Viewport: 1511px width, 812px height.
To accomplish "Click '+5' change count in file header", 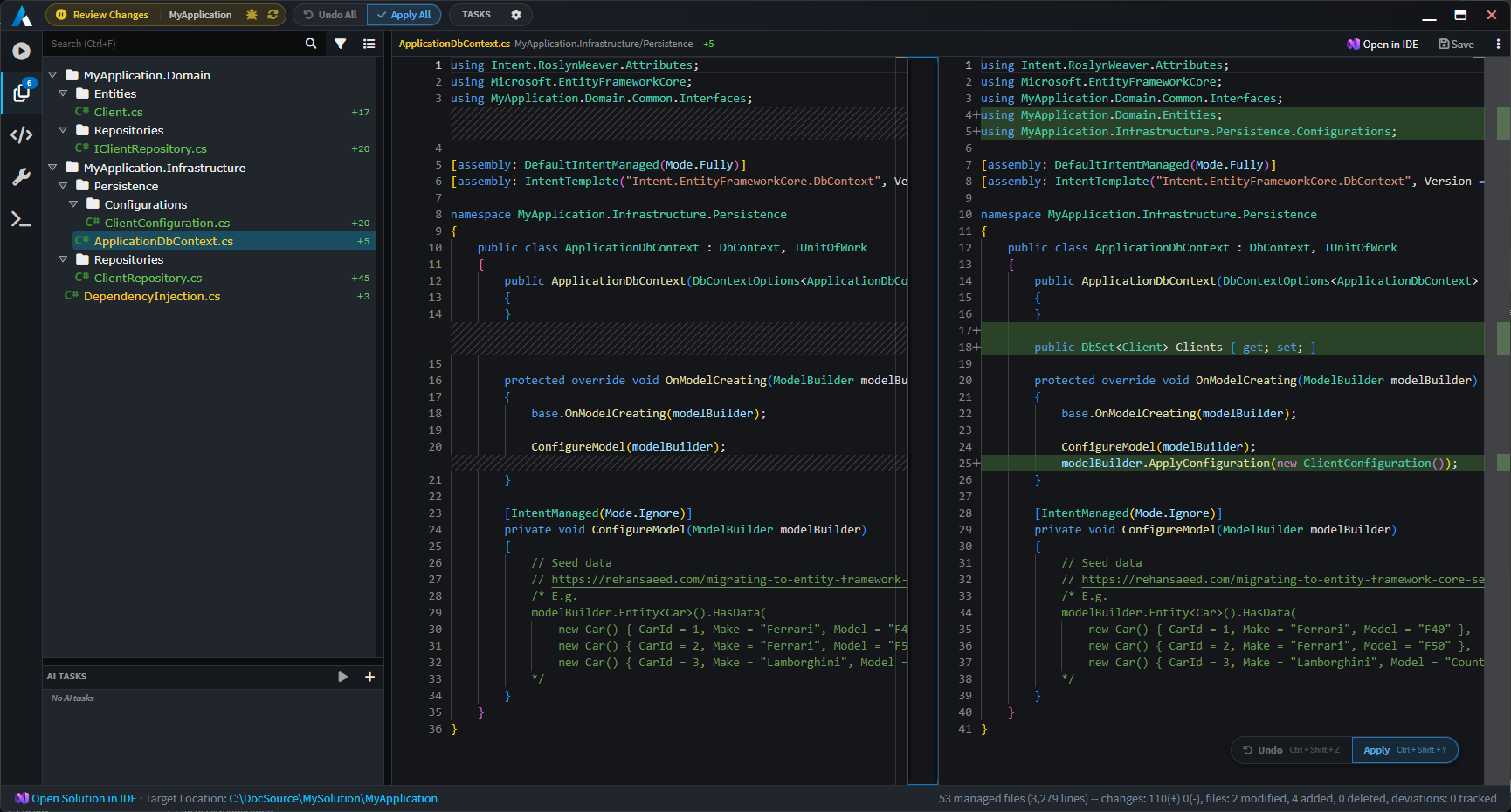I will click(x=708, y=44).
